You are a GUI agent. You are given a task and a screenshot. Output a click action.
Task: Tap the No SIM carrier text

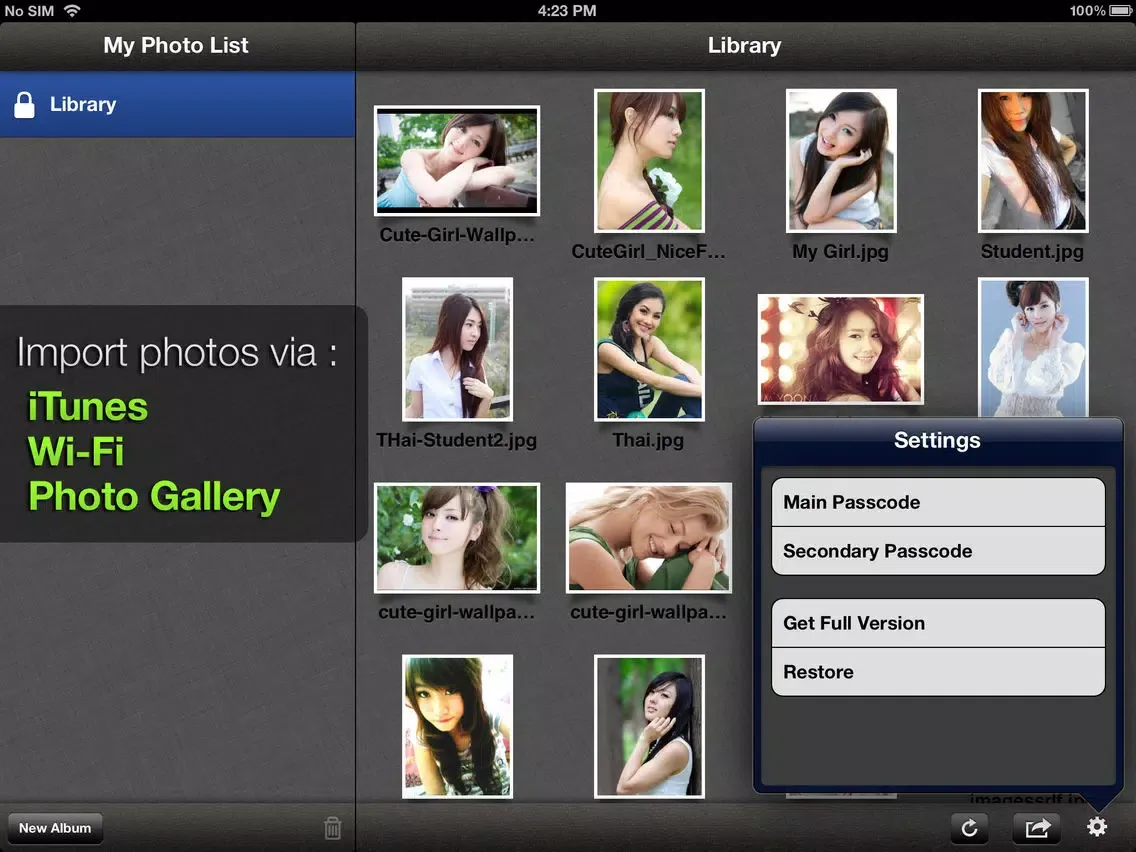click(30, 11)
